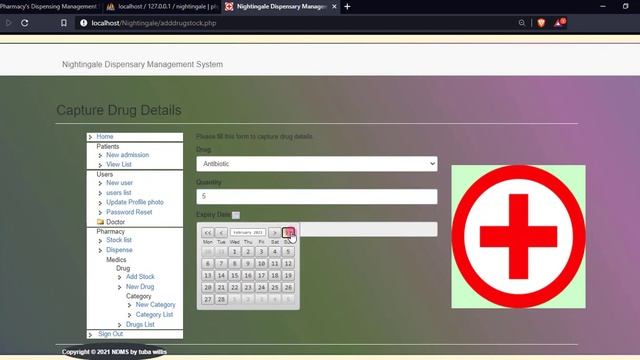The height and width of the screenshot is (360, 640).
Task: Open the Home link in the sidebar
Action: pos(105,136)
